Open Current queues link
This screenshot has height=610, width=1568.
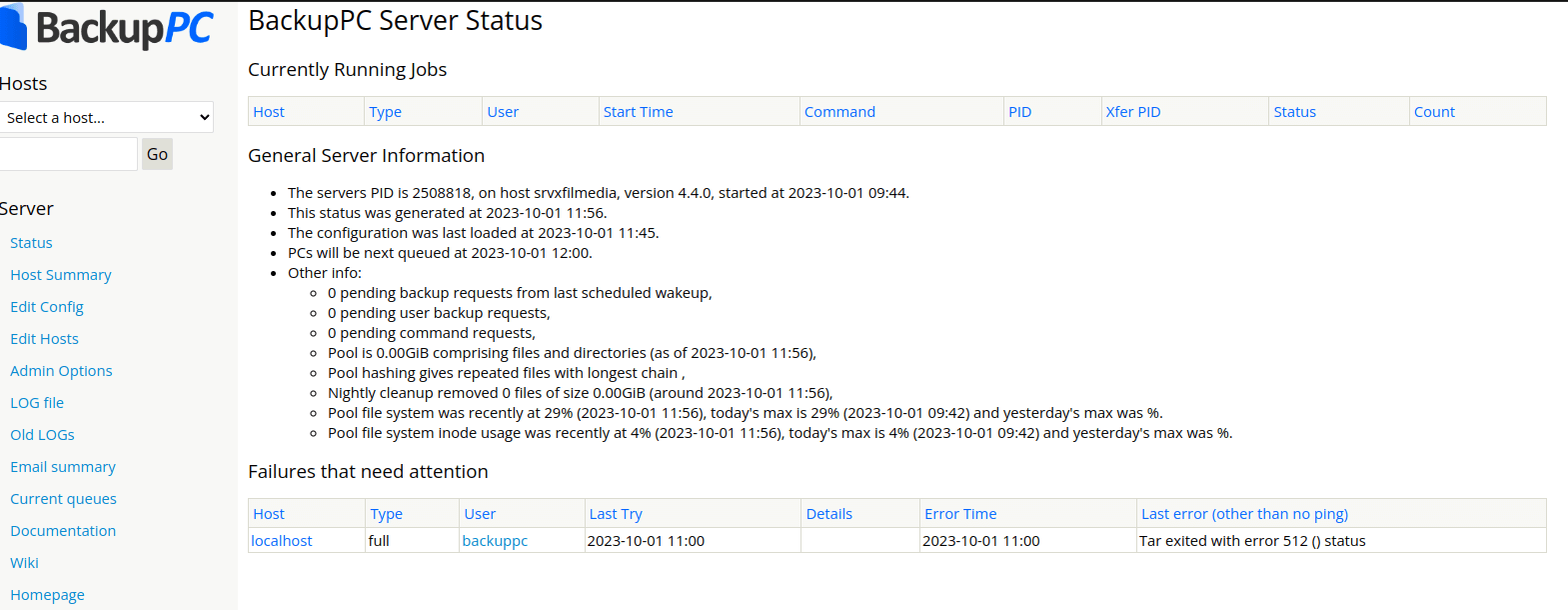[63, 499]
